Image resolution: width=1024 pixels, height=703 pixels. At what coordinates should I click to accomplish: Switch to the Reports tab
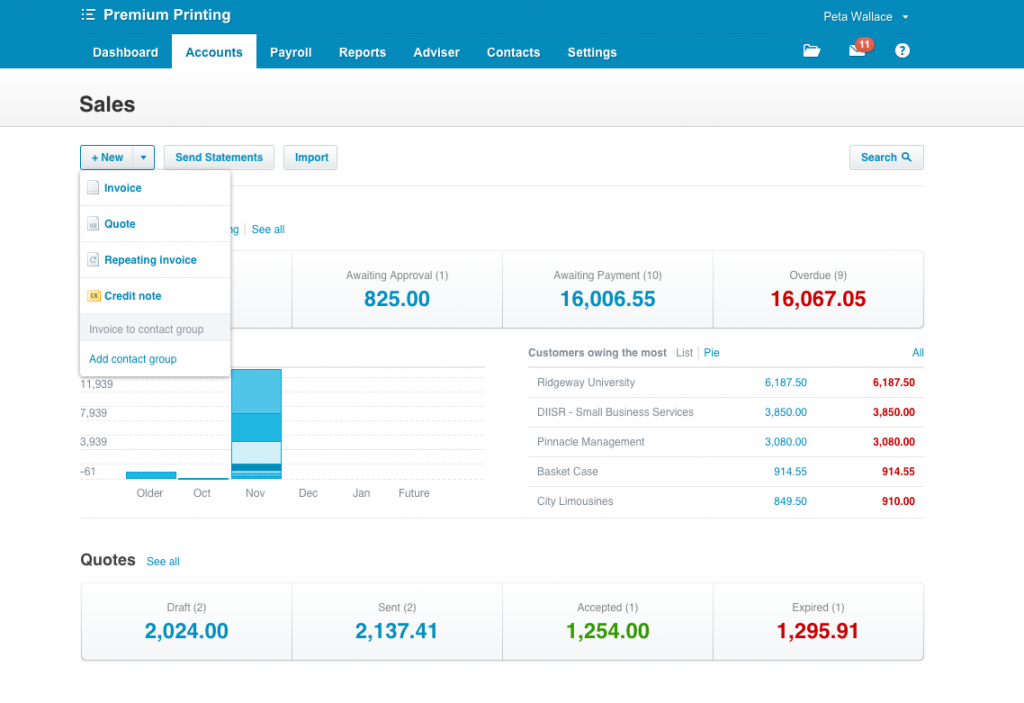[362, 52]
